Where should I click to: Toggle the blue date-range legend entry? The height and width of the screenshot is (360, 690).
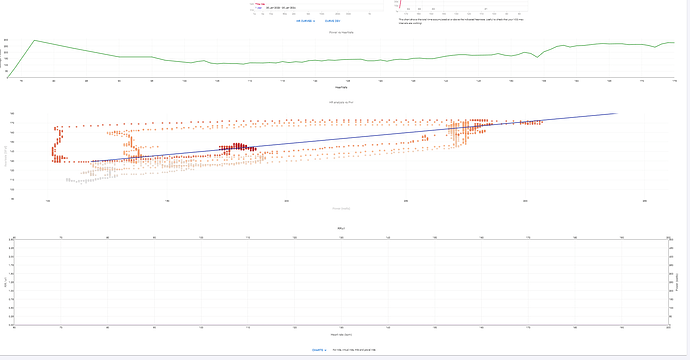click(x=275, y=8)
